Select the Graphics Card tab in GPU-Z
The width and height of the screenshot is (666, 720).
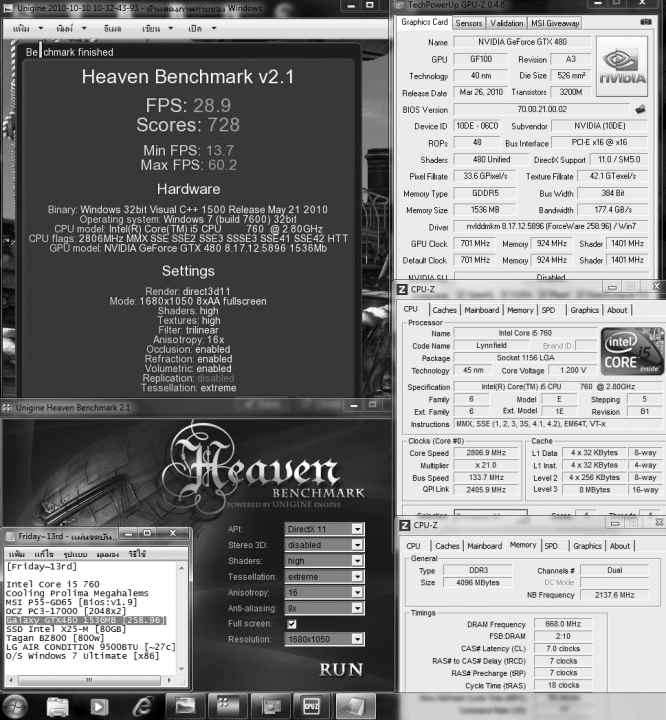(x=424, y=22)
